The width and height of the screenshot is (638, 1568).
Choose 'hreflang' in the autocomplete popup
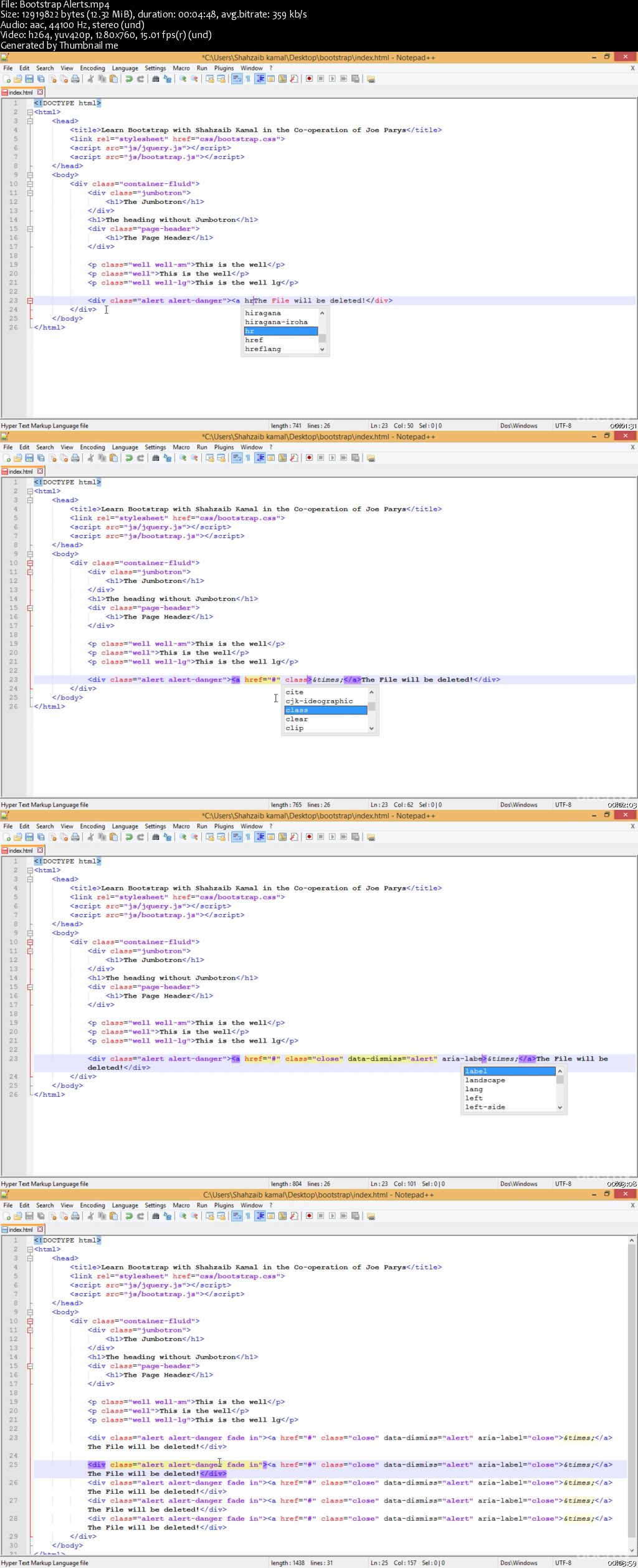281,349
